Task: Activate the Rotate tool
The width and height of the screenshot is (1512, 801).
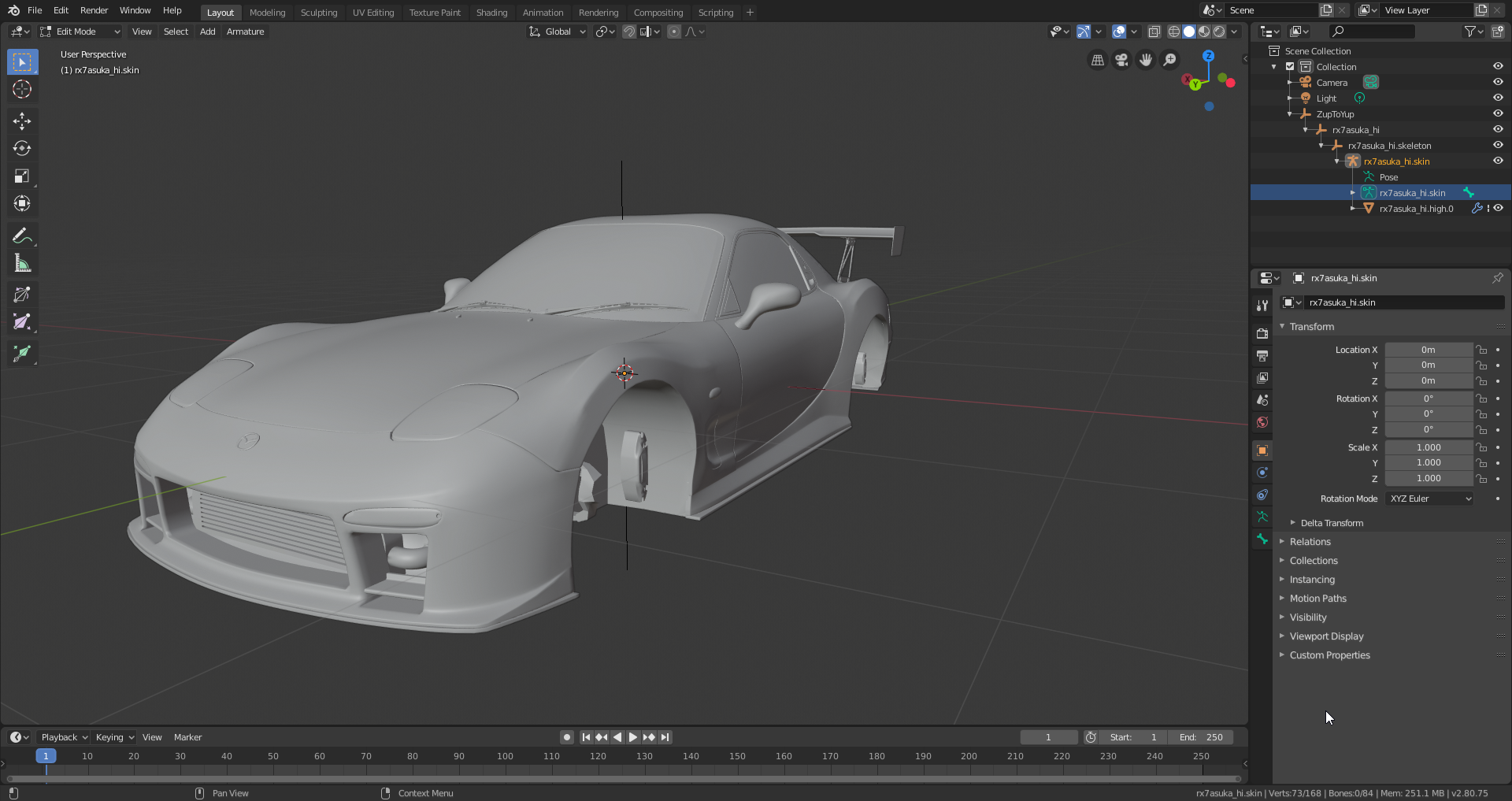Action: [x=22, y=148]
